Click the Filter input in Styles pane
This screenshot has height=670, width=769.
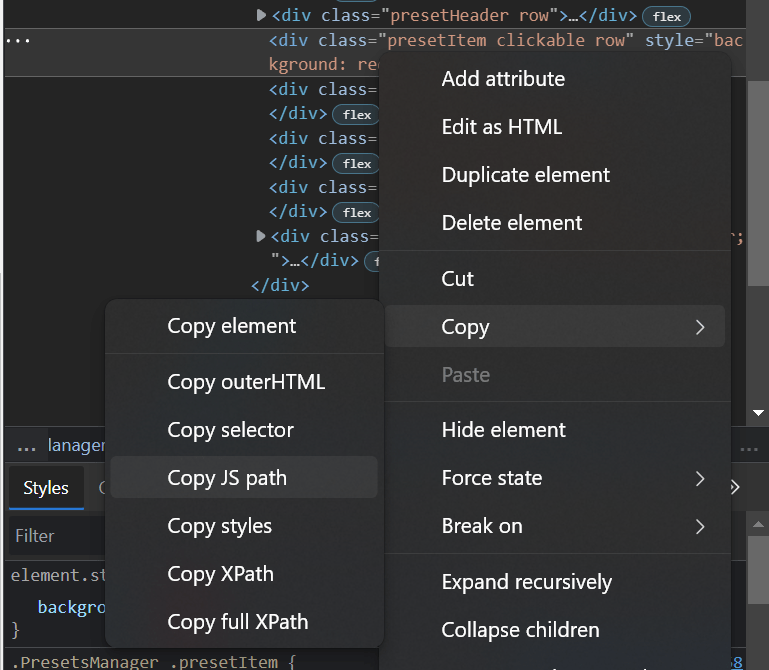tap(55, 536)
